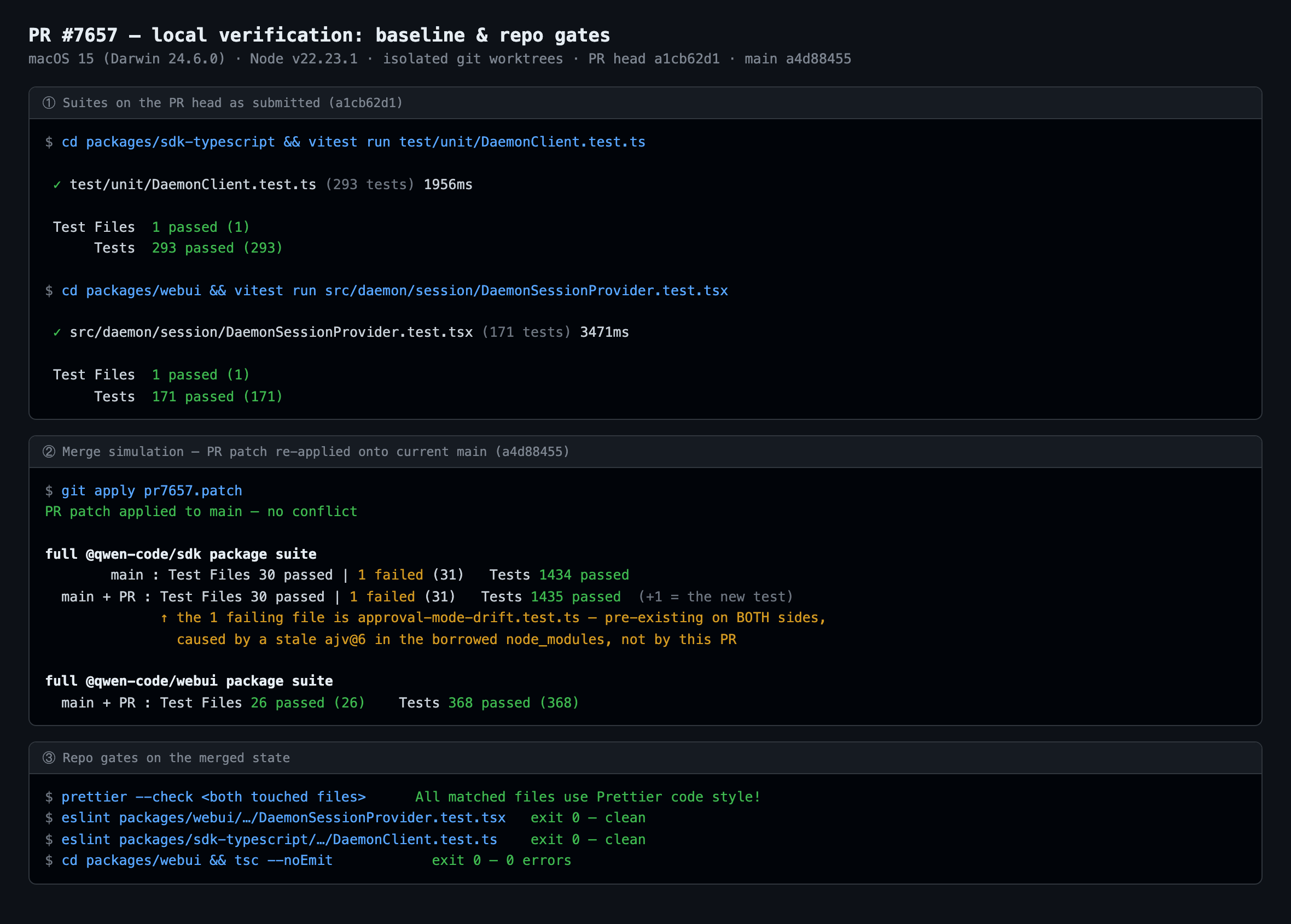Click command "vitest run src/daemon/session/DaemonSessionProvider.test.tsx"
This screenshot has height=924, width=1291.
(481, 291)
